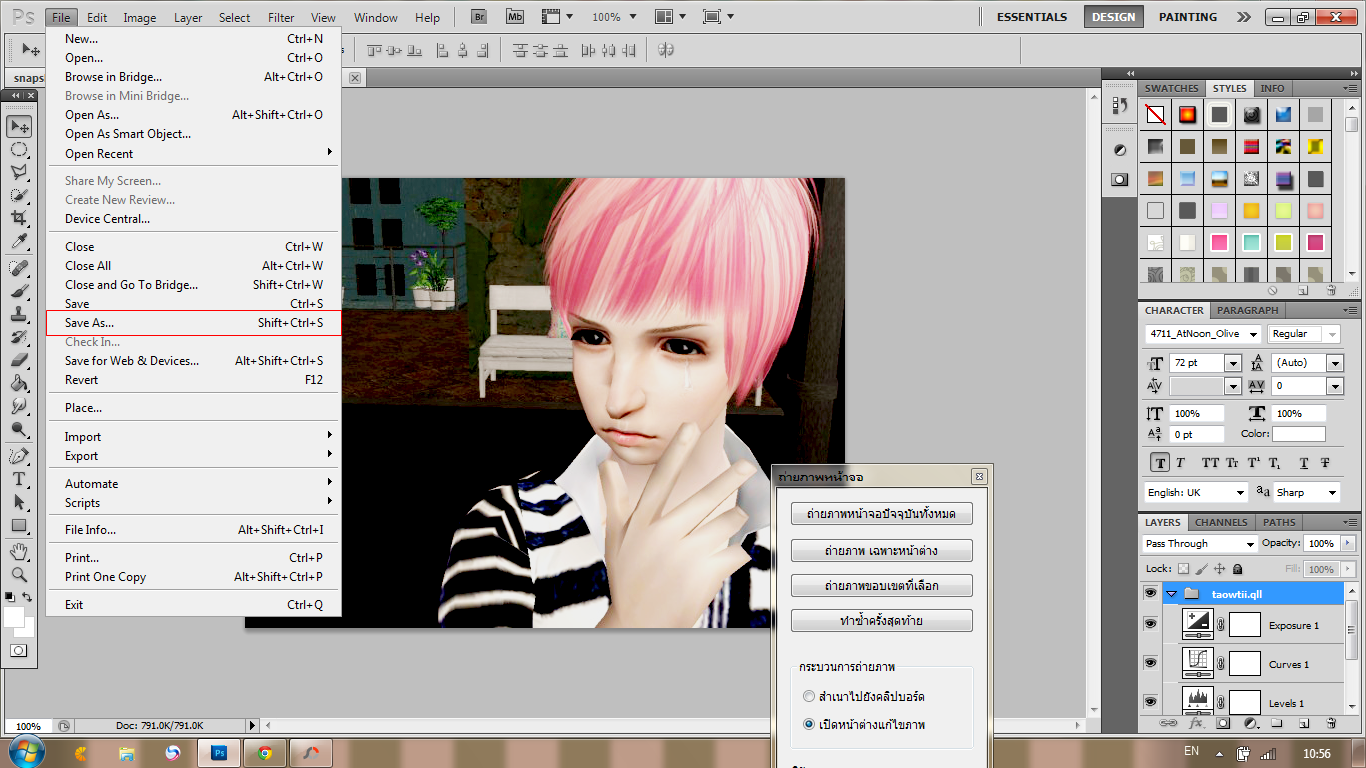The width and height of the screenshot is (1366, 768).
Task: Choose the Hand tool
Action: coord(19,552)
